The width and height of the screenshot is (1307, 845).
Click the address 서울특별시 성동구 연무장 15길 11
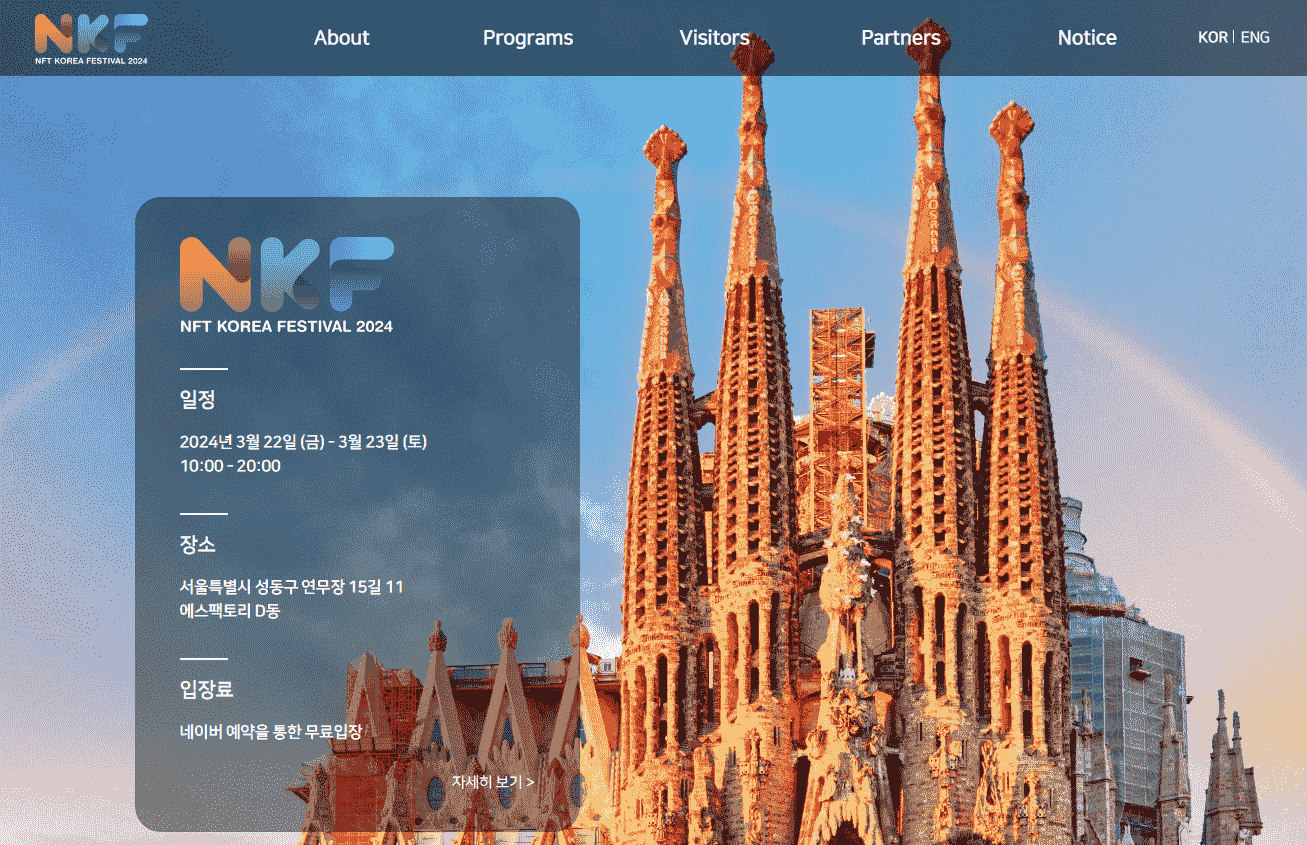(291, 586)
